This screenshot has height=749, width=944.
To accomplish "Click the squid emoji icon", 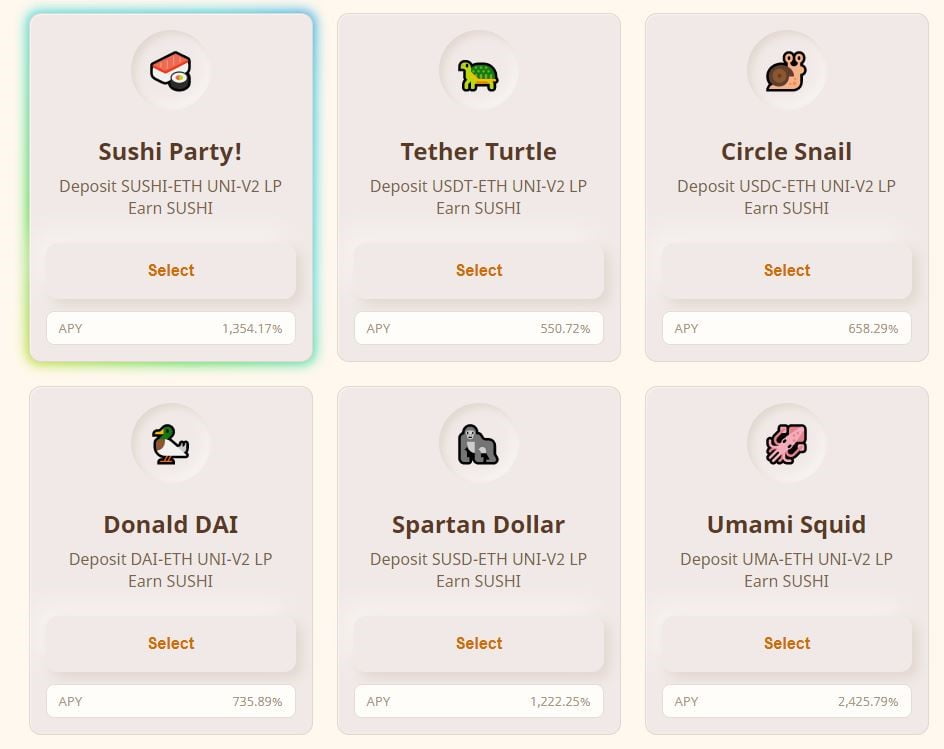I will pos(787,444).
